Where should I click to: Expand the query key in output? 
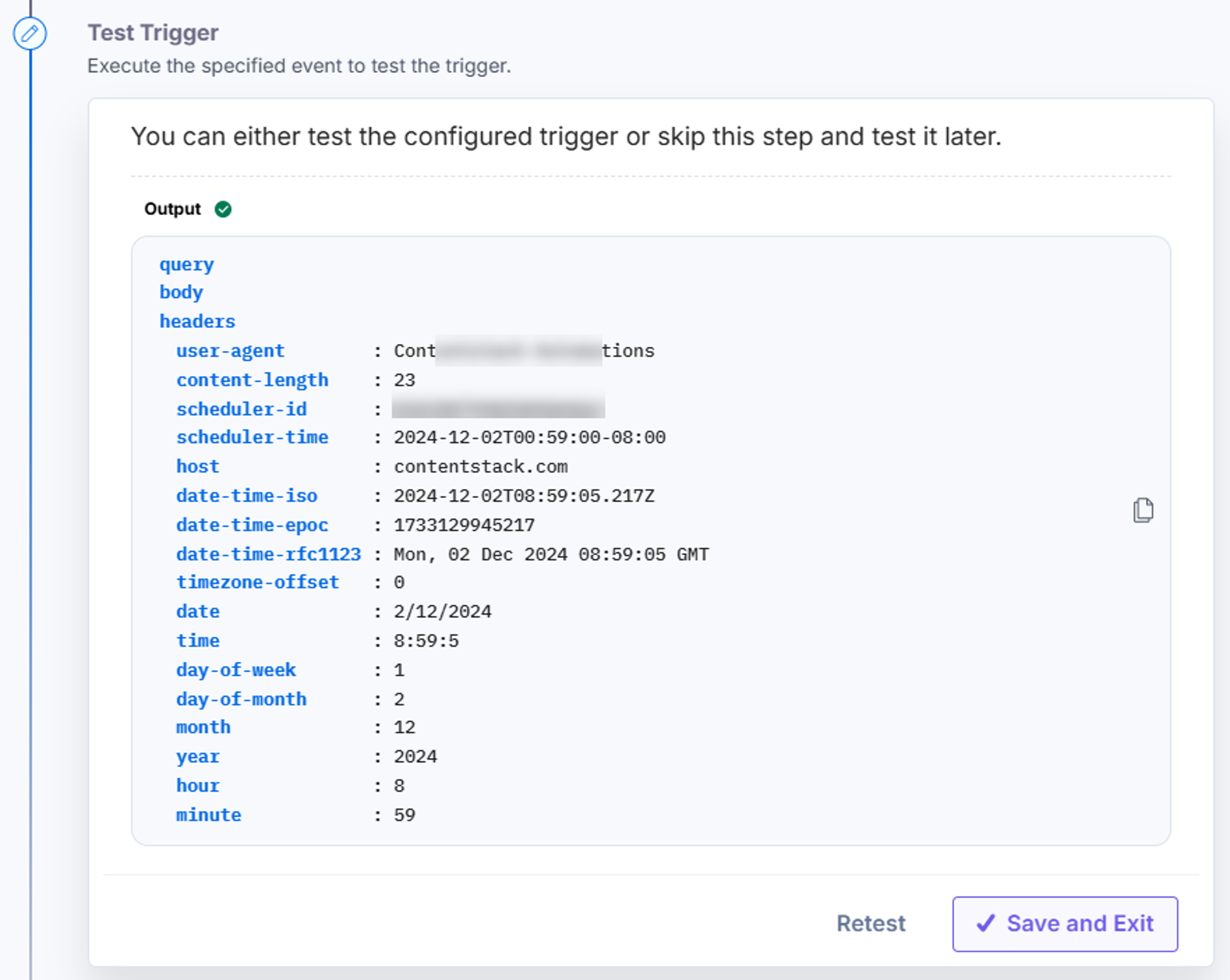[186, 265]
